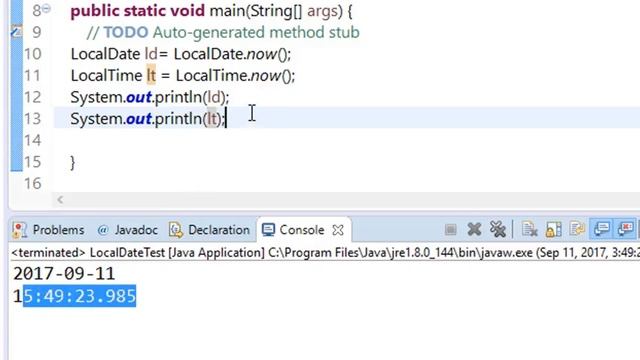640x360 pixels.
Task: Click the highlighted 5:49:23.985 time output
Action: tap(80, 296)
